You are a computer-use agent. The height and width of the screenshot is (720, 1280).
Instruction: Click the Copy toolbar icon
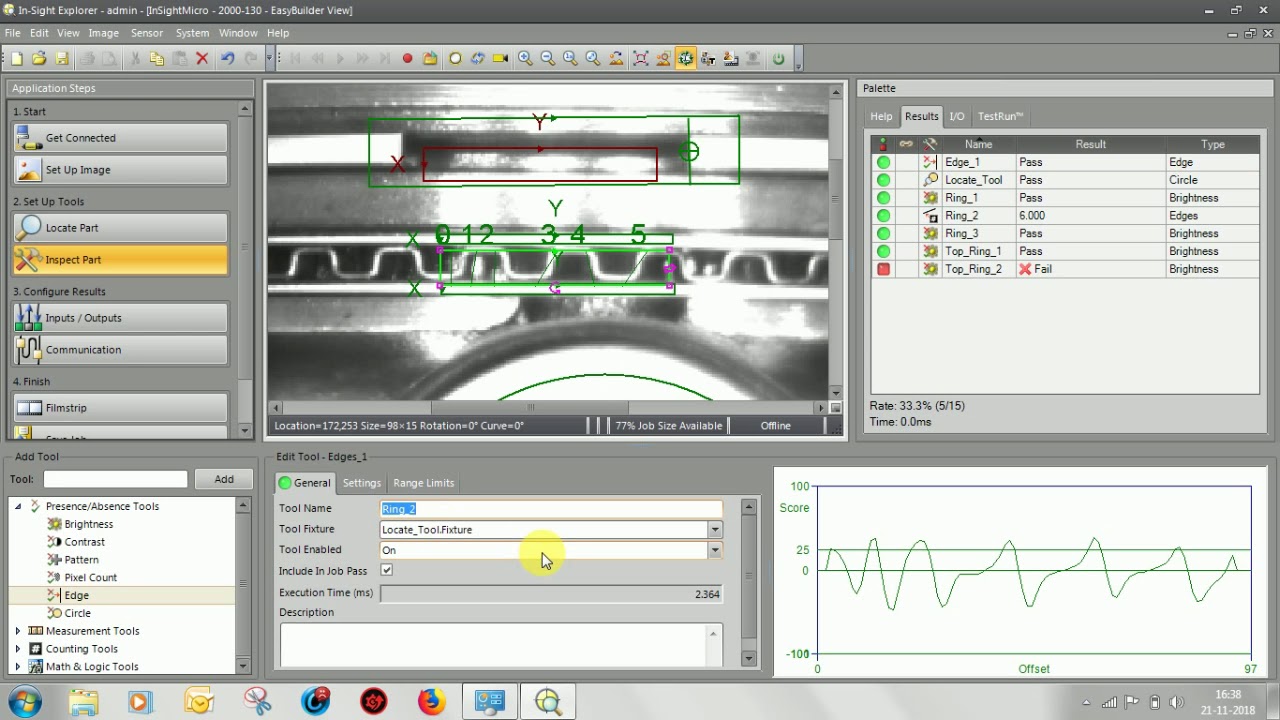157,59
